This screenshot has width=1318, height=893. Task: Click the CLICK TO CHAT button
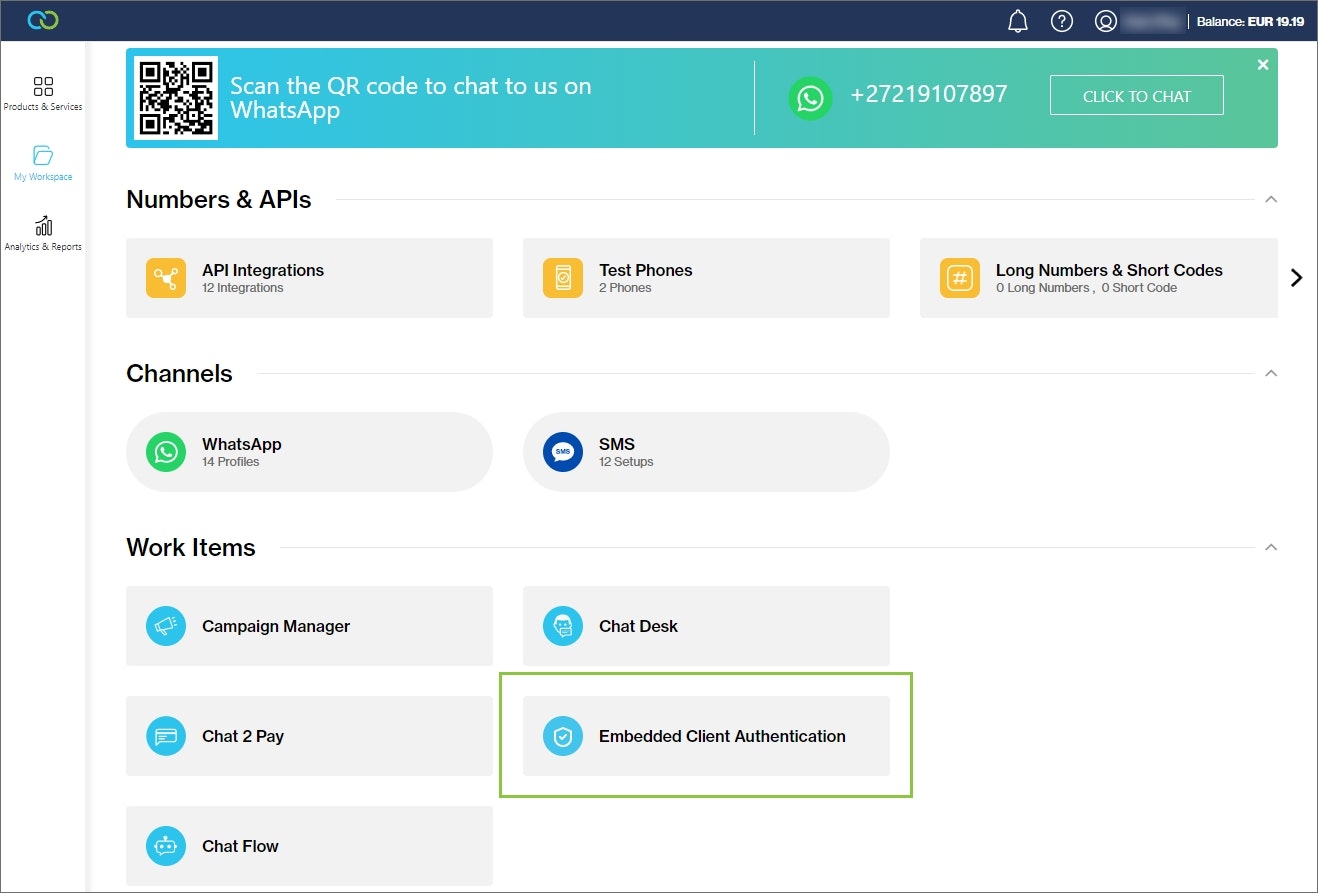1137,96
